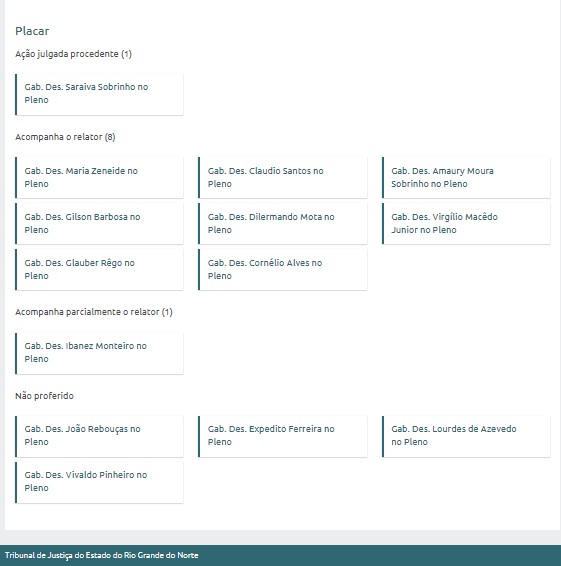Select the Acompanha parcialmente o relator heading
This screenshot has height=566, width=561.
point(94,312)
